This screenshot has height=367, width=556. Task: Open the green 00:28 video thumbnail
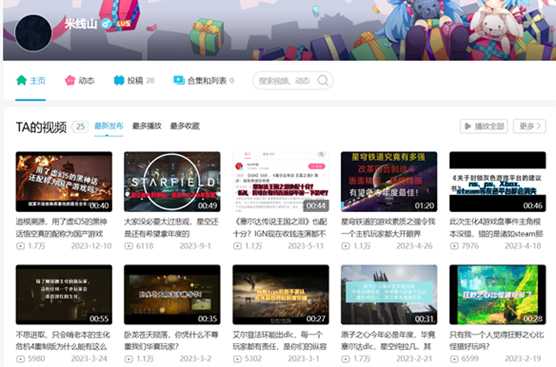point(497,294)
